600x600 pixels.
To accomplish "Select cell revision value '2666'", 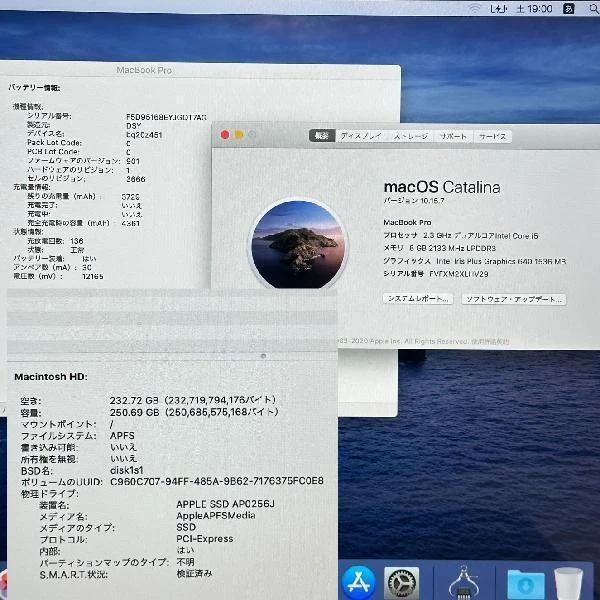I will coord(135,179).
